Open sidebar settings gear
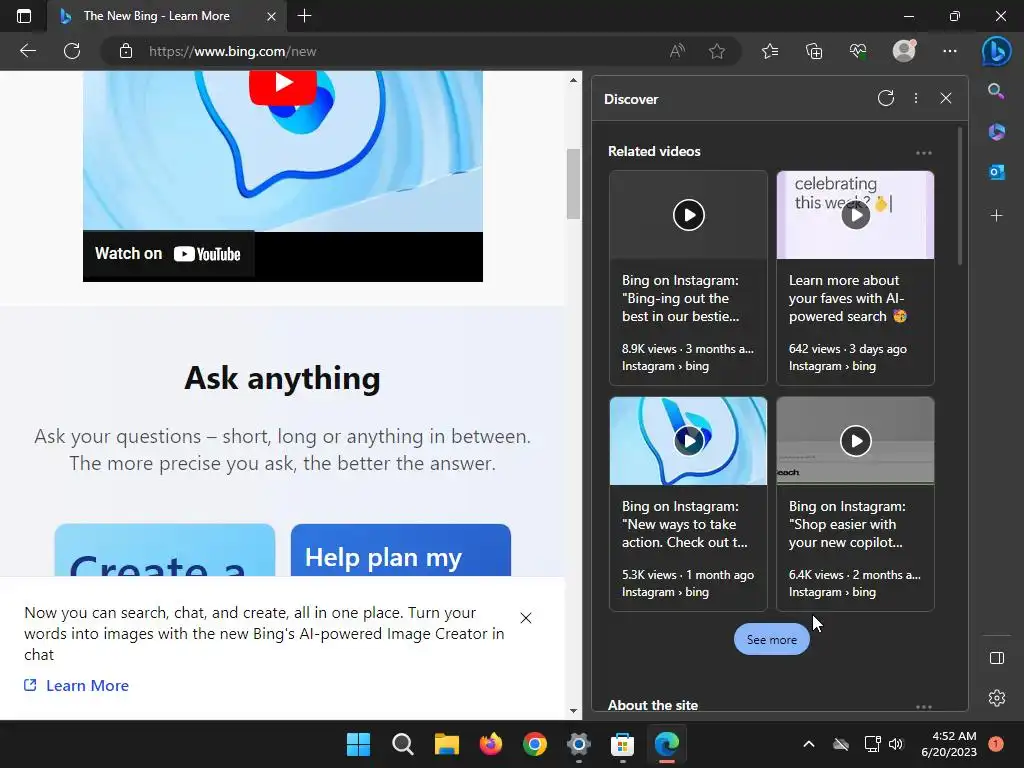 tap(997, 698)
